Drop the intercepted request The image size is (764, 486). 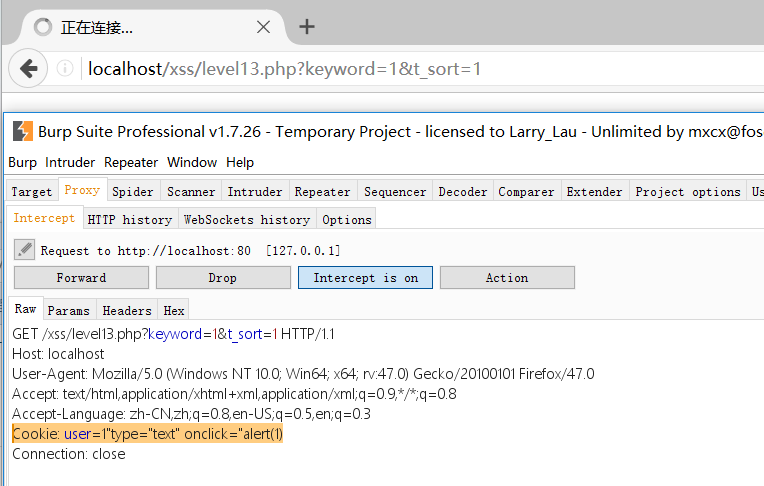223,277
